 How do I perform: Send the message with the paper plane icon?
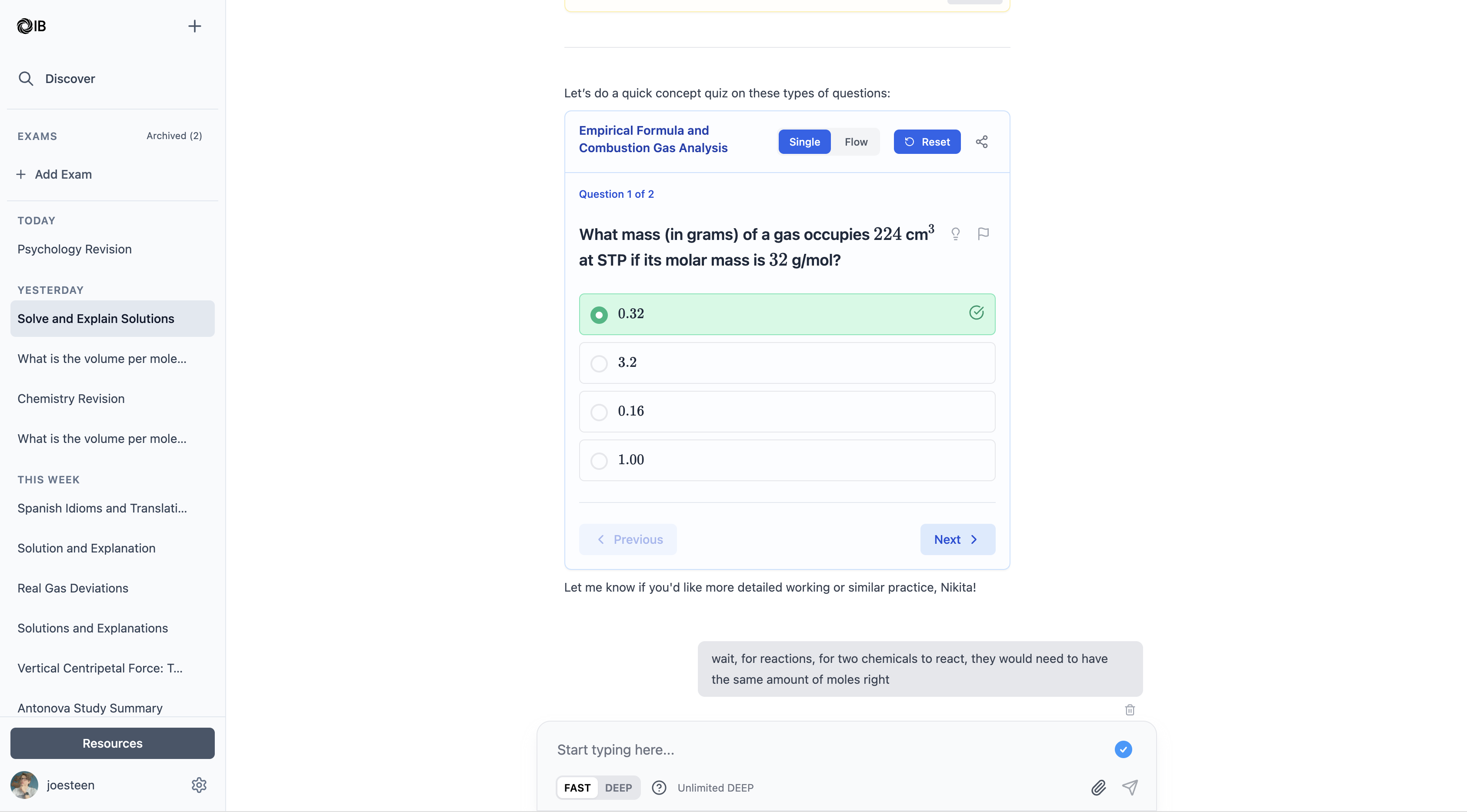coord(1131,788)
